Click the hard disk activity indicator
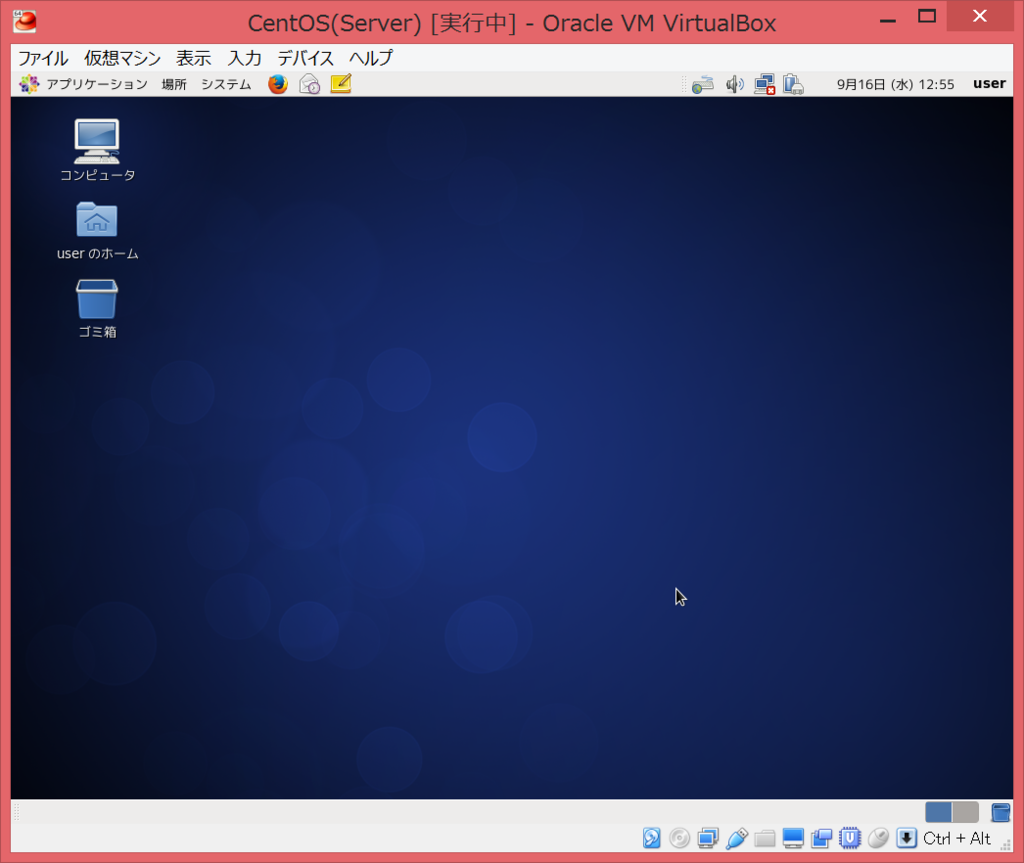 coord(651,838)
